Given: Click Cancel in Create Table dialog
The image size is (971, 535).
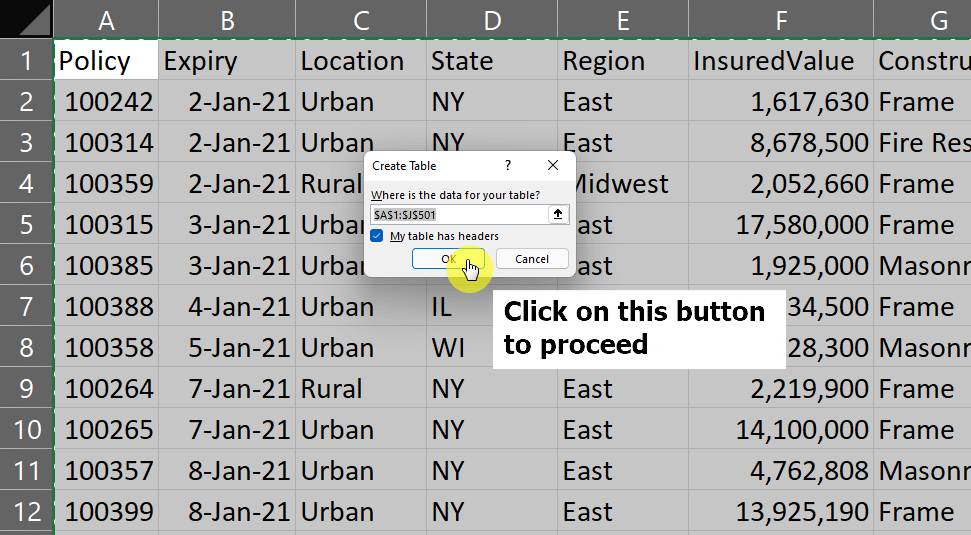Looking at the screenshot, I should point(532,259).
